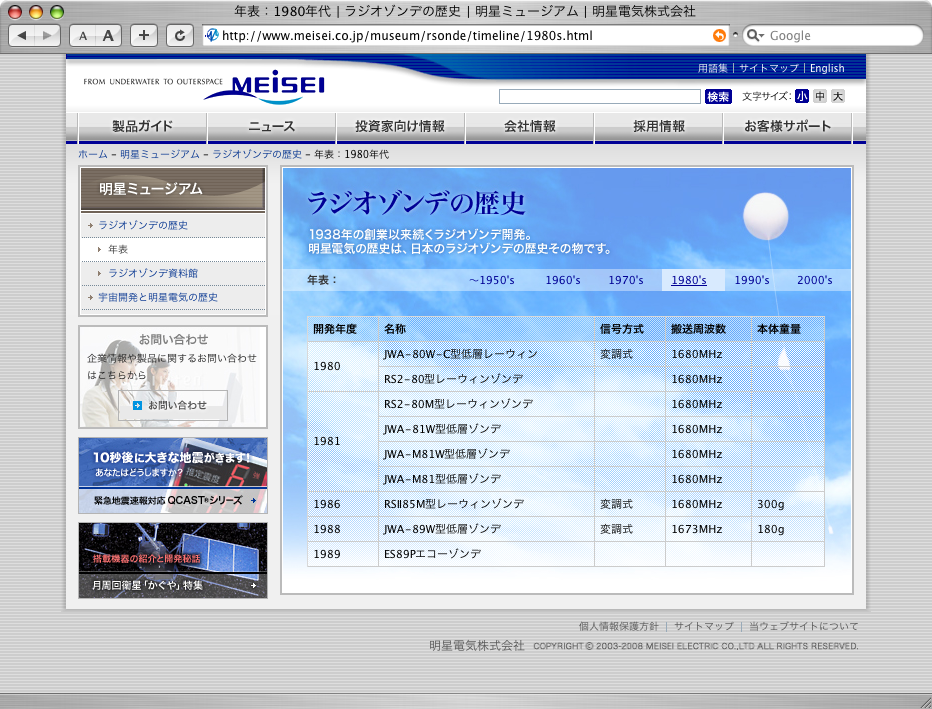The height and width of the screenshot is (709, 932).
Task: Open the 製品ガイド navigation menu
Action: click(x=142, y=127)
